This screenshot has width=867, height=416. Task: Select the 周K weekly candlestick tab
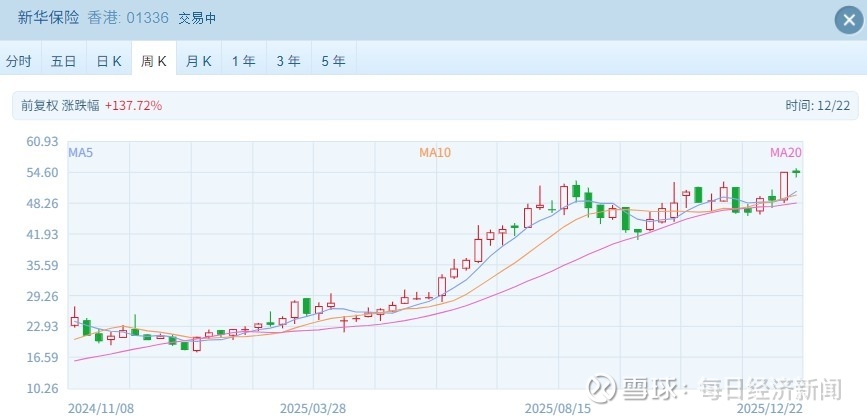(x=154, y=61)
